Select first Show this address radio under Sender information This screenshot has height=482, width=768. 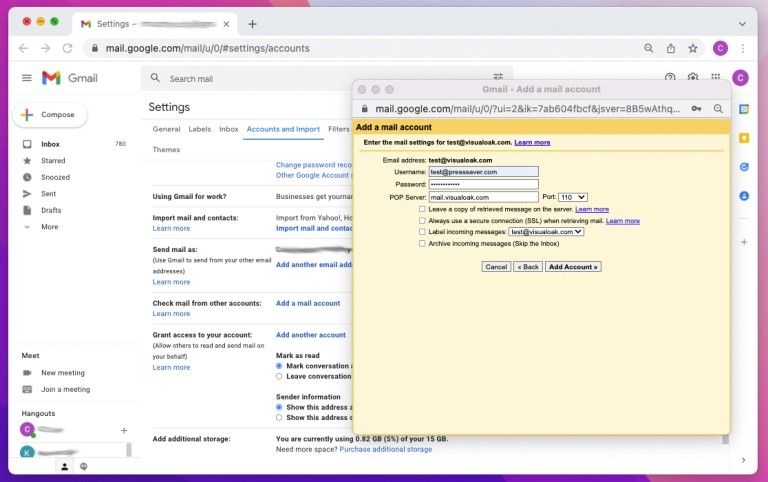click(279, 407)
